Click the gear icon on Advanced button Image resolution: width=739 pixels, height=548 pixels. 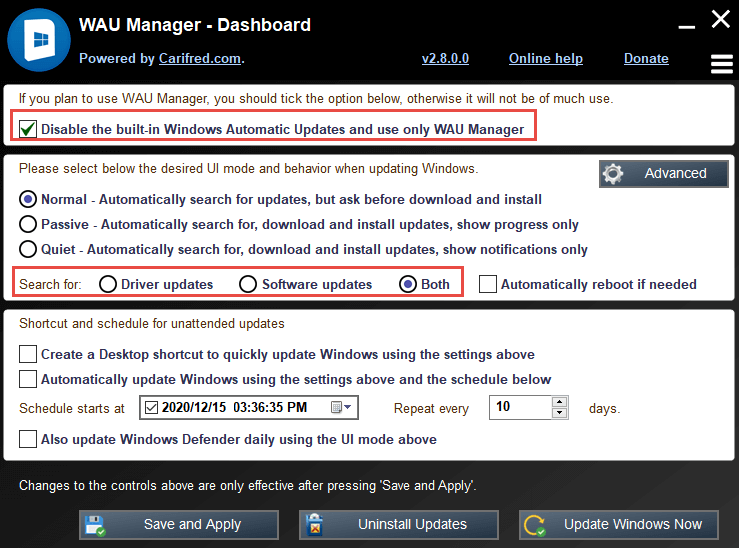coord(614,174)
